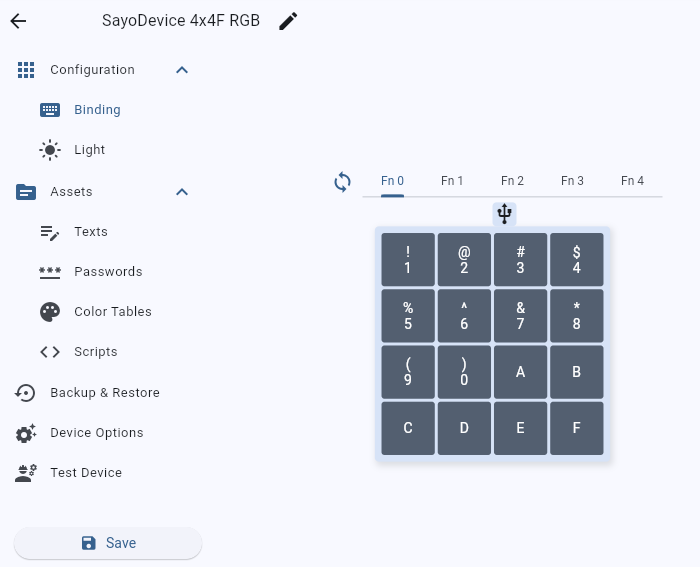Open Device Options via the gear icon
The width and height of the screenshot is (700, 567).
pyautogui.click(x=26, y=433)
